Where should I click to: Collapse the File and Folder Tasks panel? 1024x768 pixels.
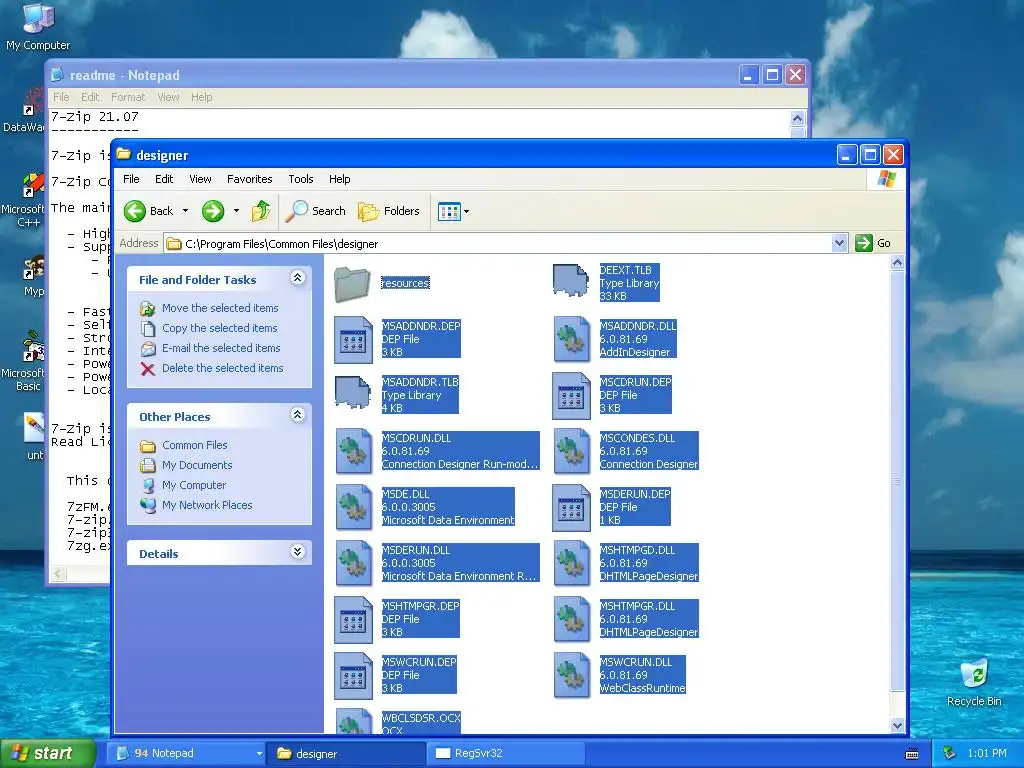pos(297,278)
